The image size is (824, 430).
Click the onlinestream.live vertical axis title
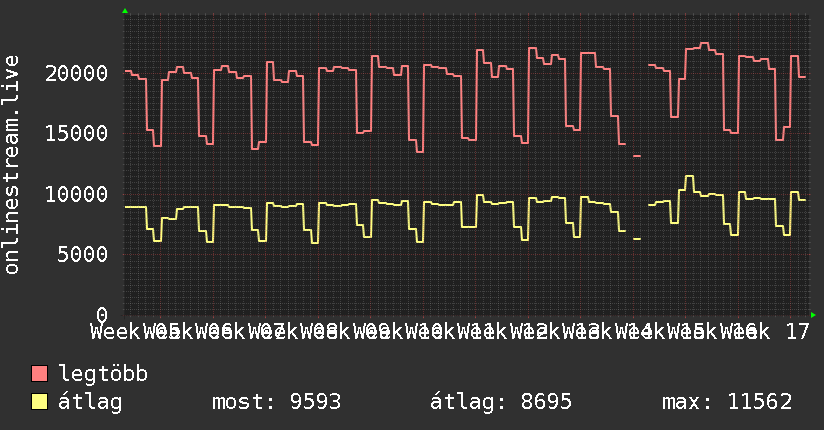click(x=11, y=165)
